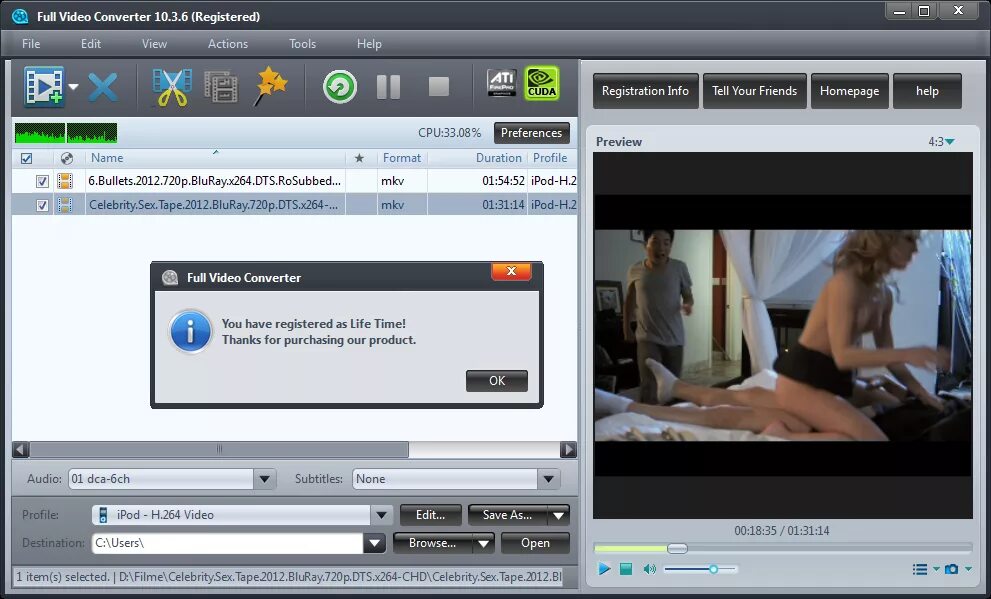Toggle ATI FirePro acceleration icon
The width and height of the screenshot is (991, 599).
pyautogui.click(x=502, y=83)
